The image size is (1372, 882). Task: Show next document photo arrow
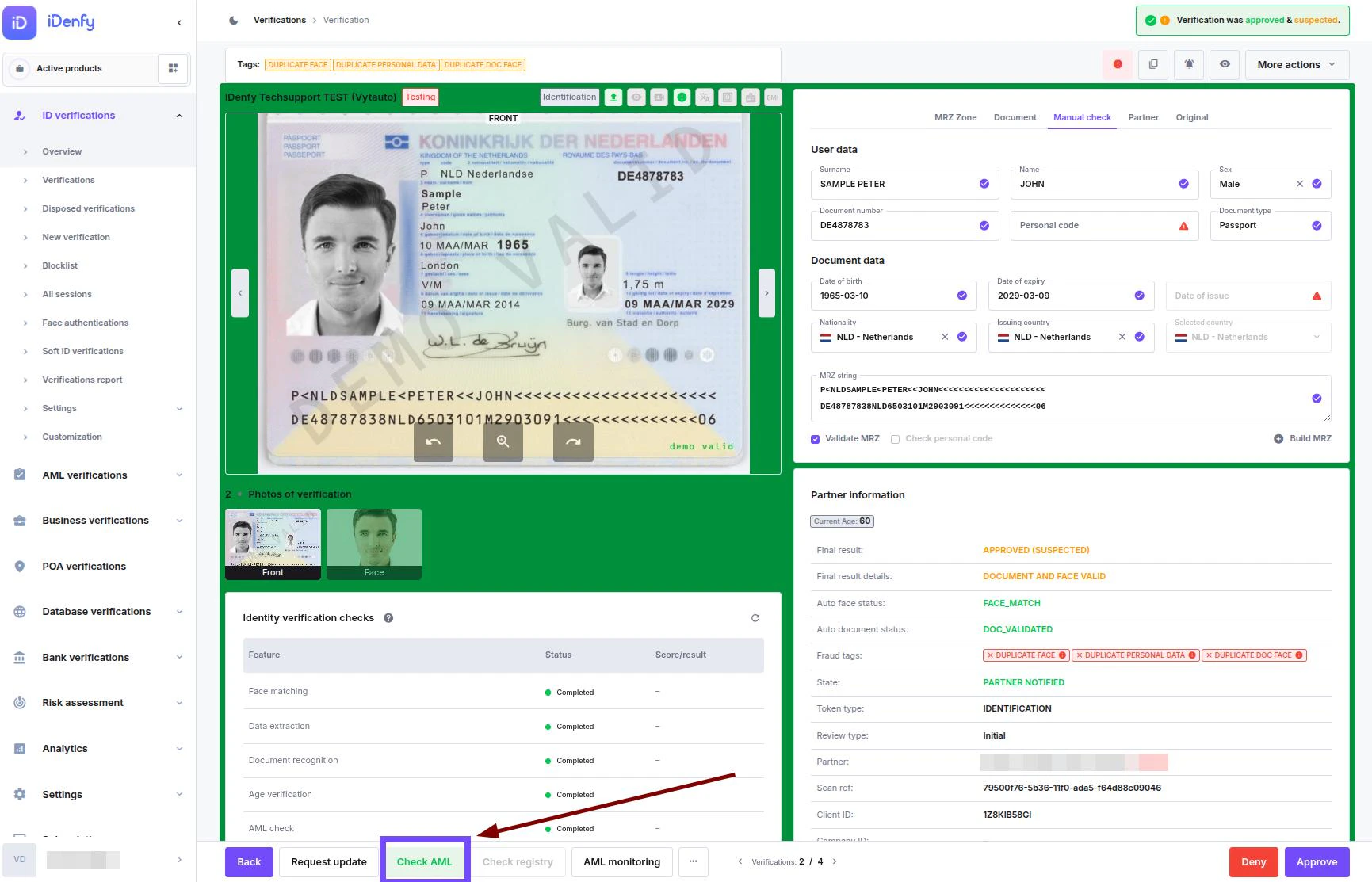click(766, 293)
